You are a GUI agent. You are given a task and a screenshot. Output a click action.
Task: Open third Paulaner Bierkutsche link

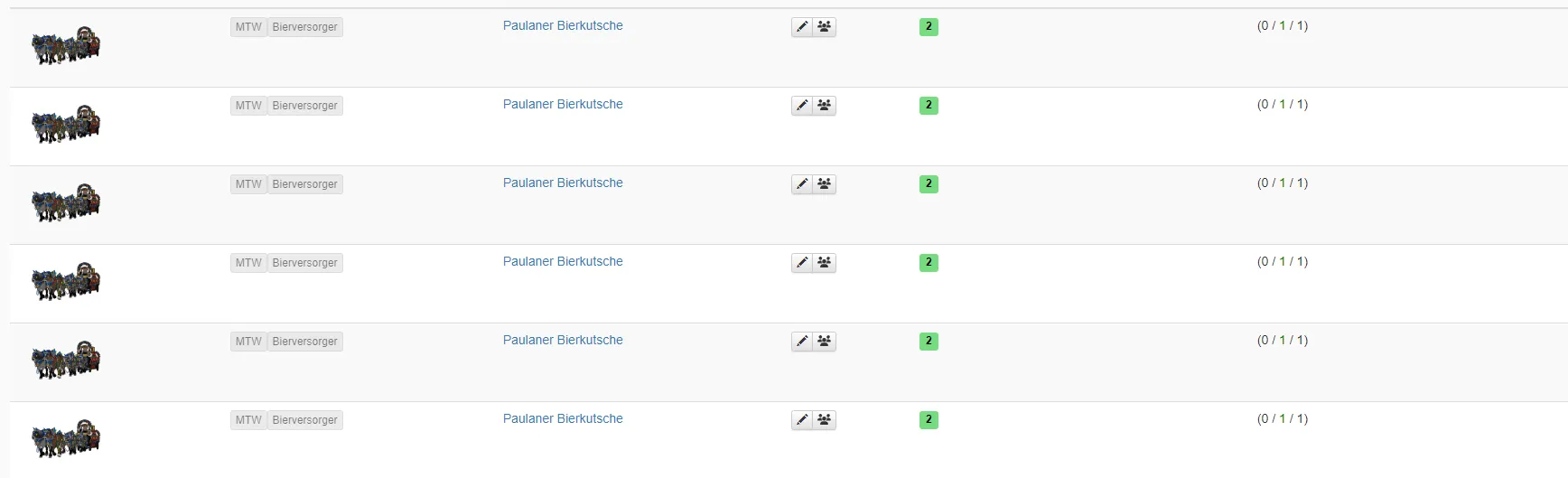point(563,183)
